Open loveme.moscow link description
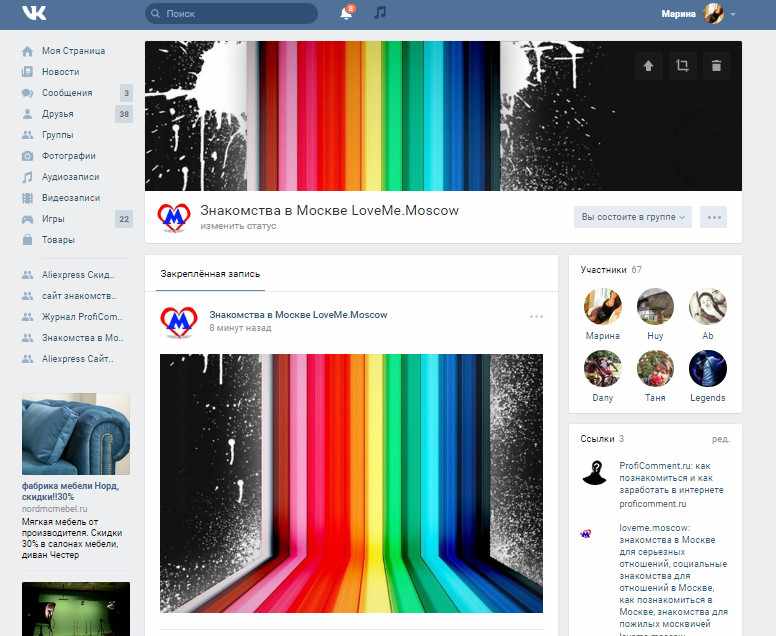Image resolution: width=776 pixels, height=636 pixels. coord(674,576)
